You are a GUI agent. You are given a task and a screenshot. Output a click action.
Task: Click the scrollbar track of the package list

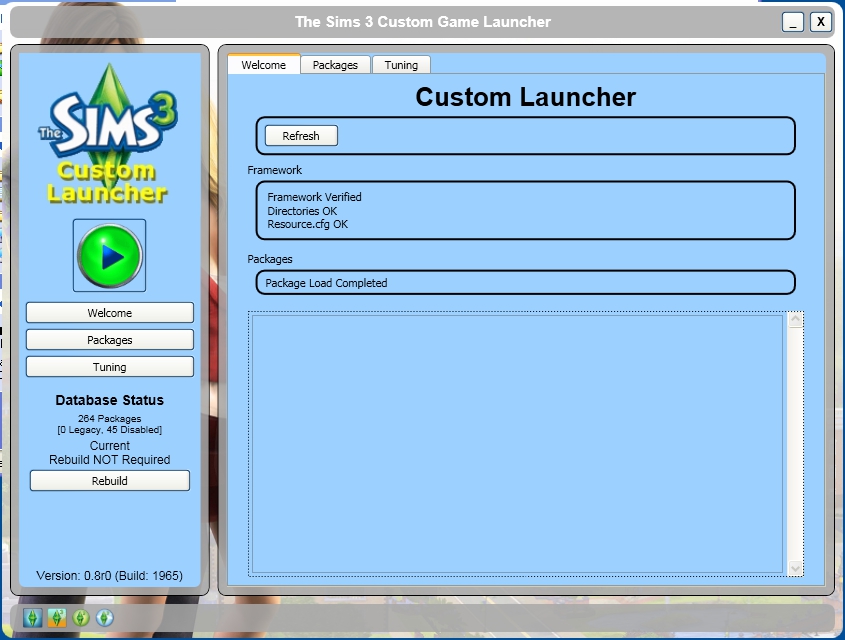pyautogui.click(x=797, y=446)
